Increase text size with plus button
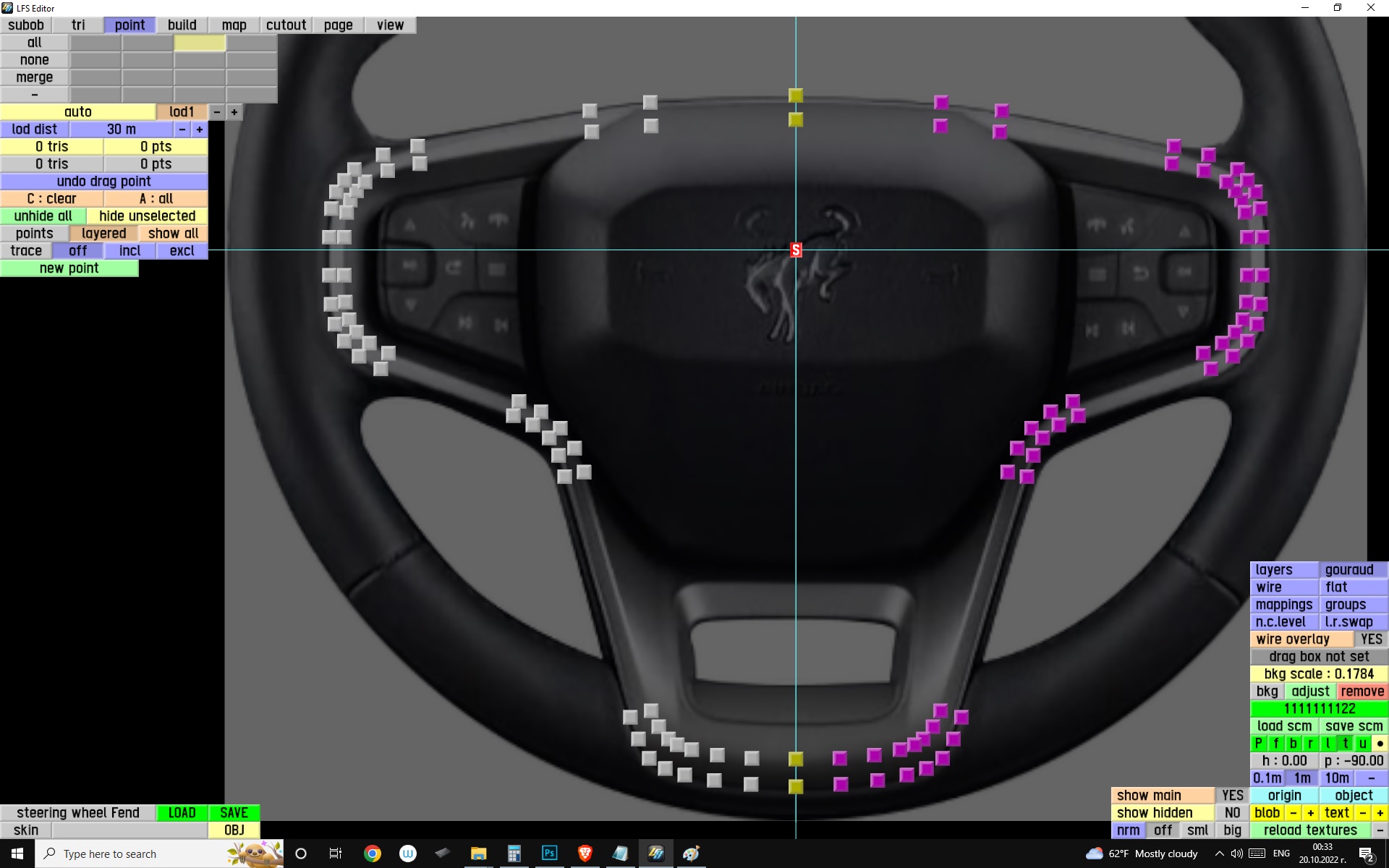Screen dimensions: 1389x868 click(1380, 813)
